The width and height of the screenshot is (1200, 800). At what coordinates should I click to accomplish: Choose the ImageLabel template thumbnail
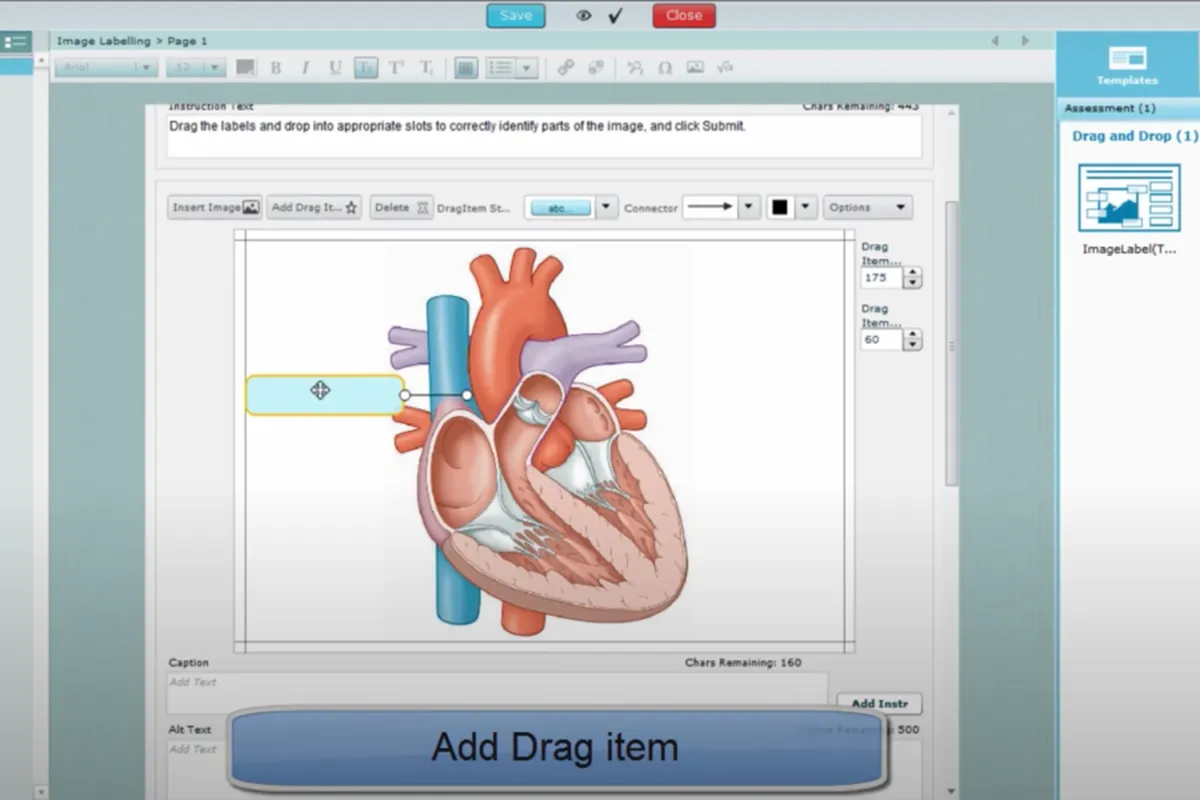click(x=1129, y=198)
